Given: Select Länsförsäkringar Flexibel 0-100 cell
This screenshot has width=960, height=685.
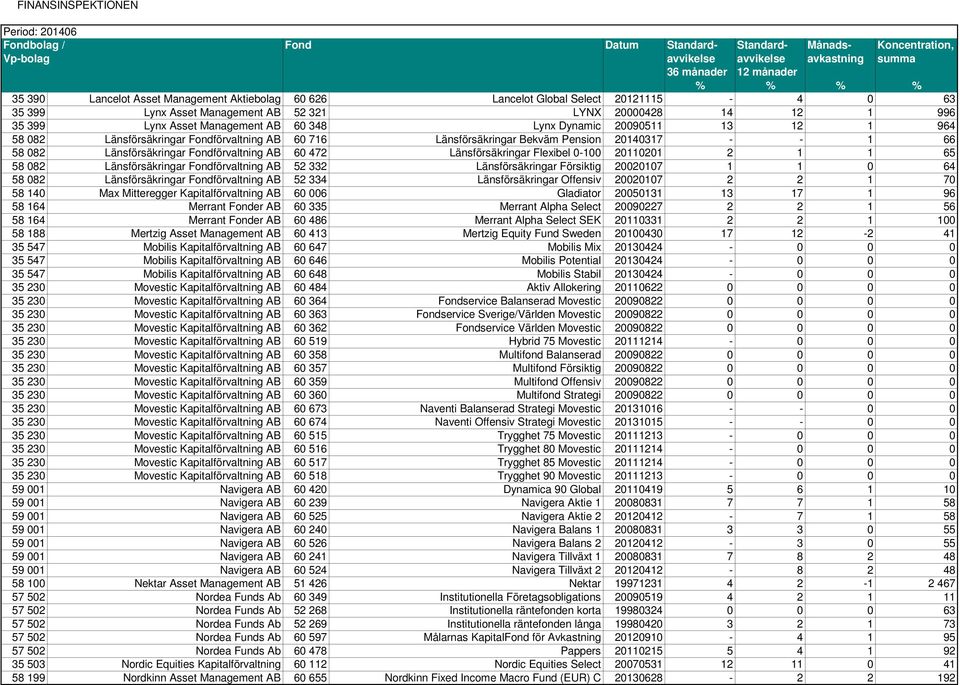Looking at the screenshot, I should click(x=465, y=153).
